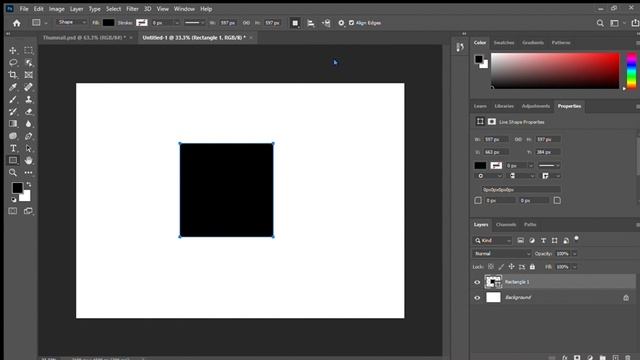Select the Hand tool
The image size is (640, 360).
(x=28, y=160)
